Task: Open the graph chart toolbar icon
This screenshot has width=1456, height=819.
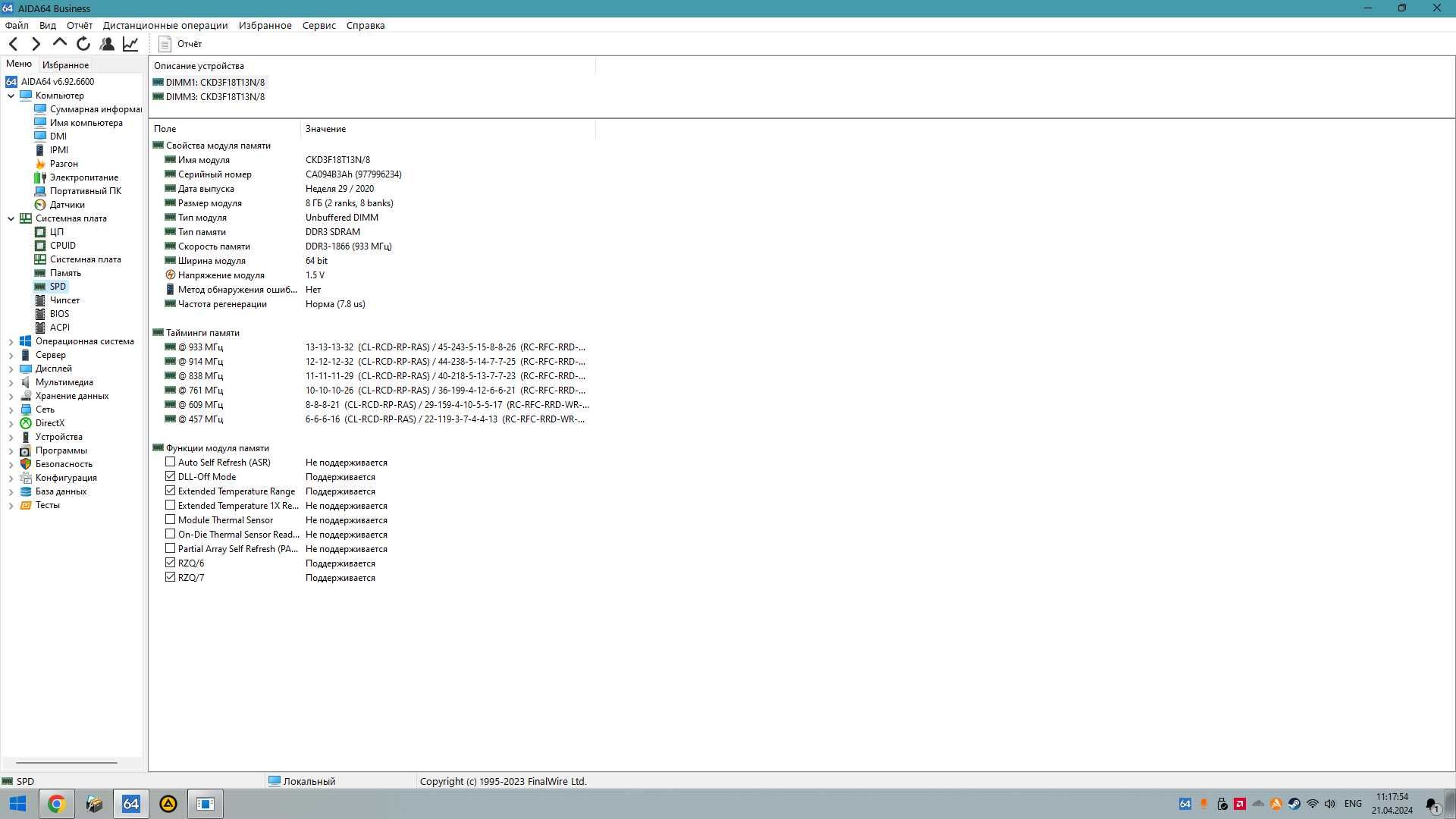Action: point(130,44)
